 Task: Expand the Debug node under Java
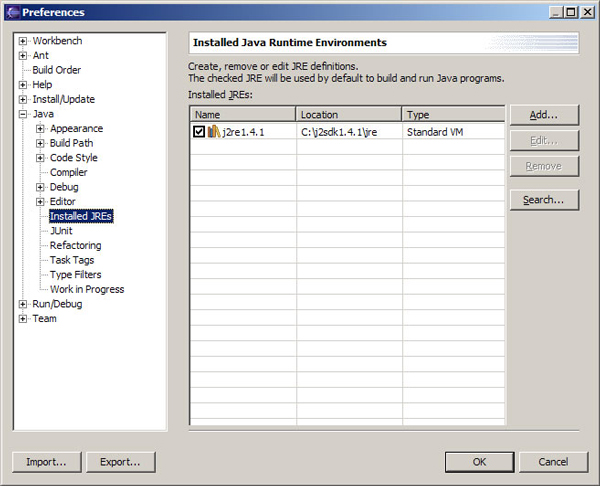click(x=40, y=187)
